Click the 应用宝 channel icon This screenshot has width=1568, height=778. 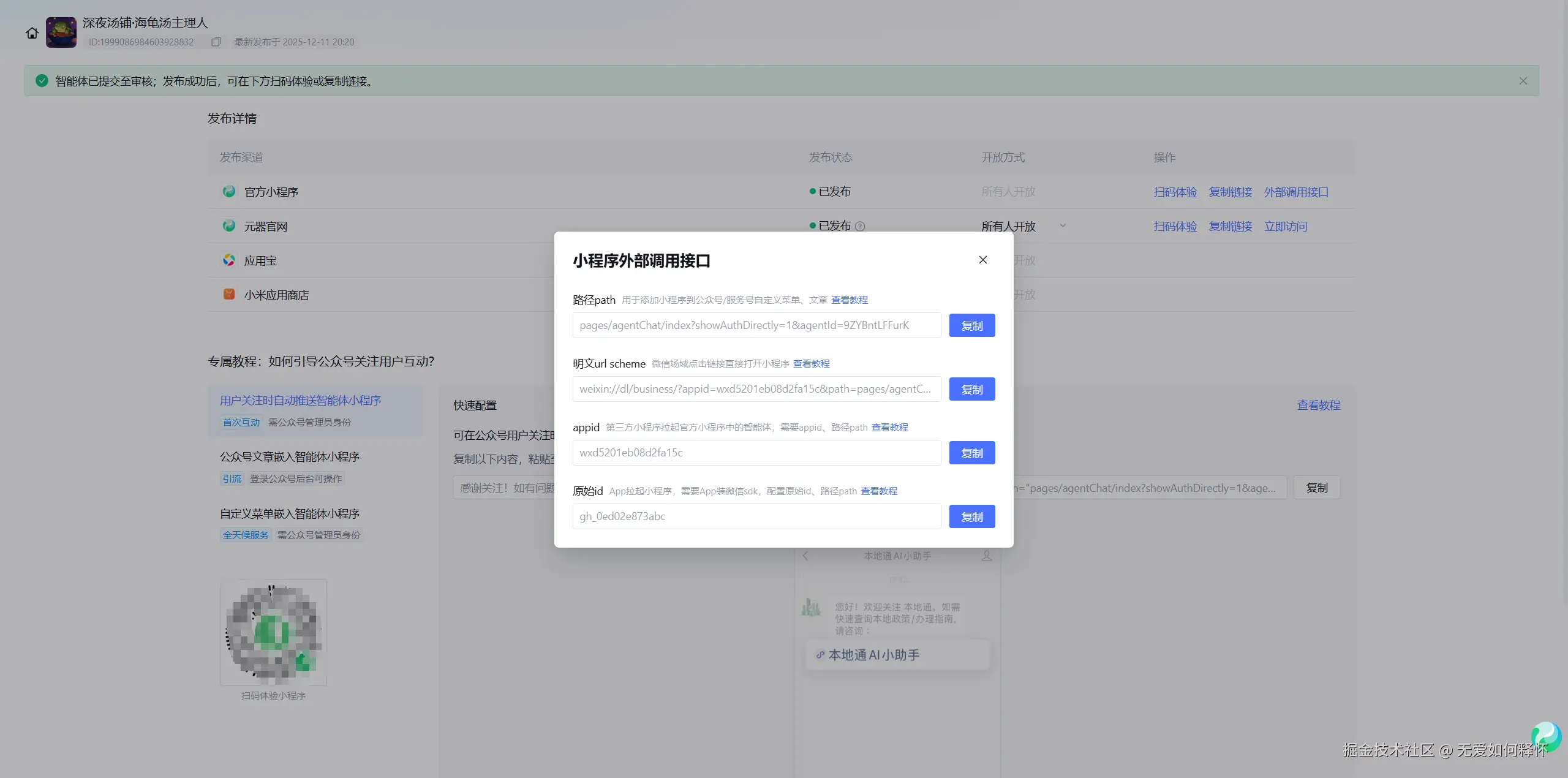[229, 260]
